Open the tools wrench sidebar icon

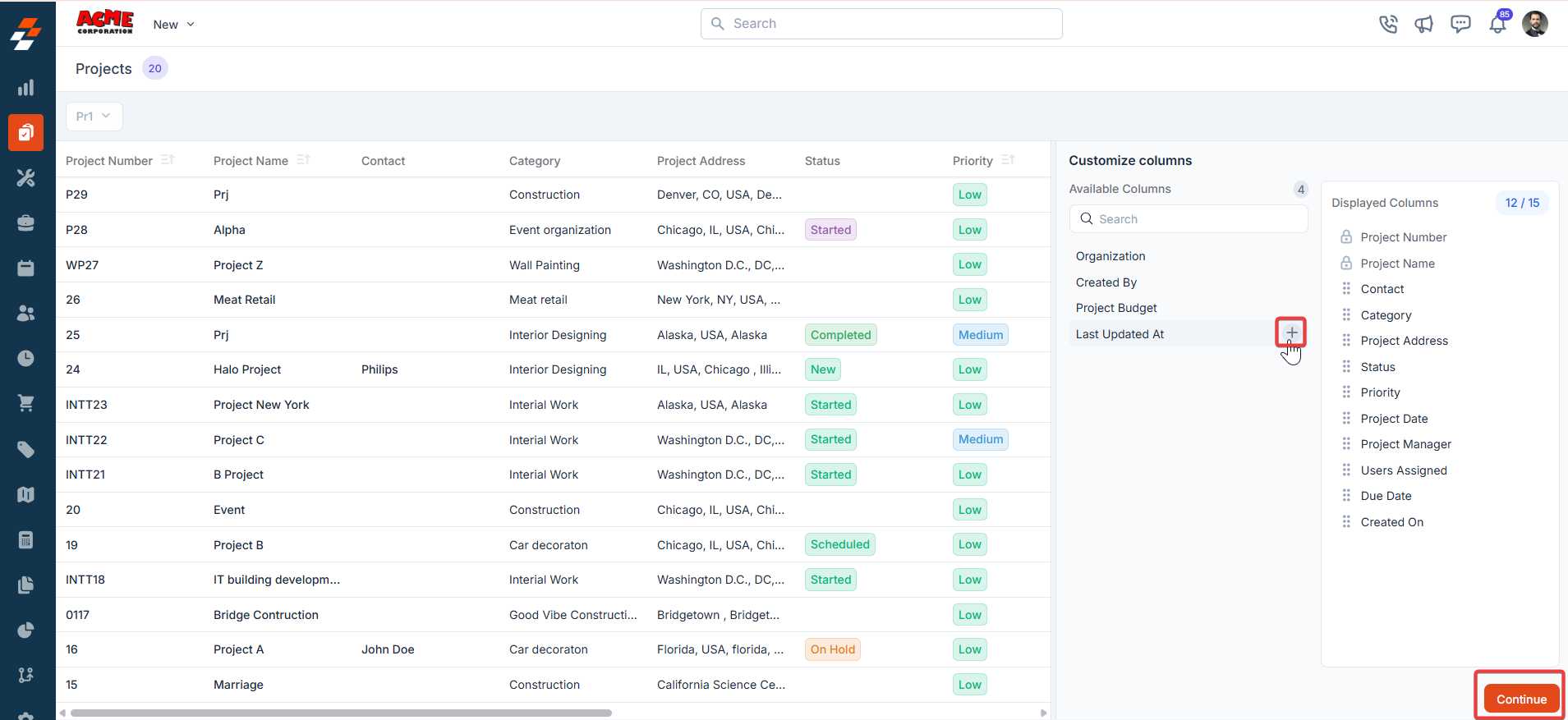(26, 177)
